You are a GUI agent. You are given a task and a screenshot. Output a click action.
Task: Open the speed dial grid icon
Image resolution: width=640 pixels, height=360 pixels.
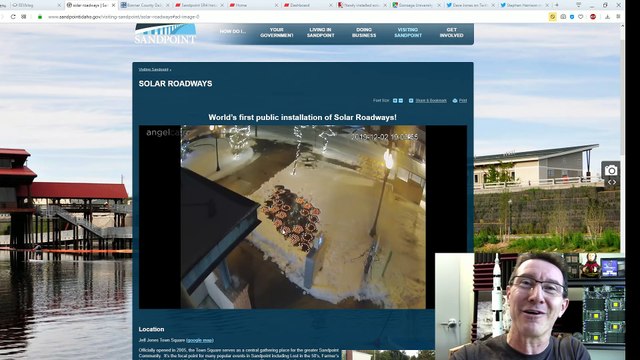(x=24, y=17)
